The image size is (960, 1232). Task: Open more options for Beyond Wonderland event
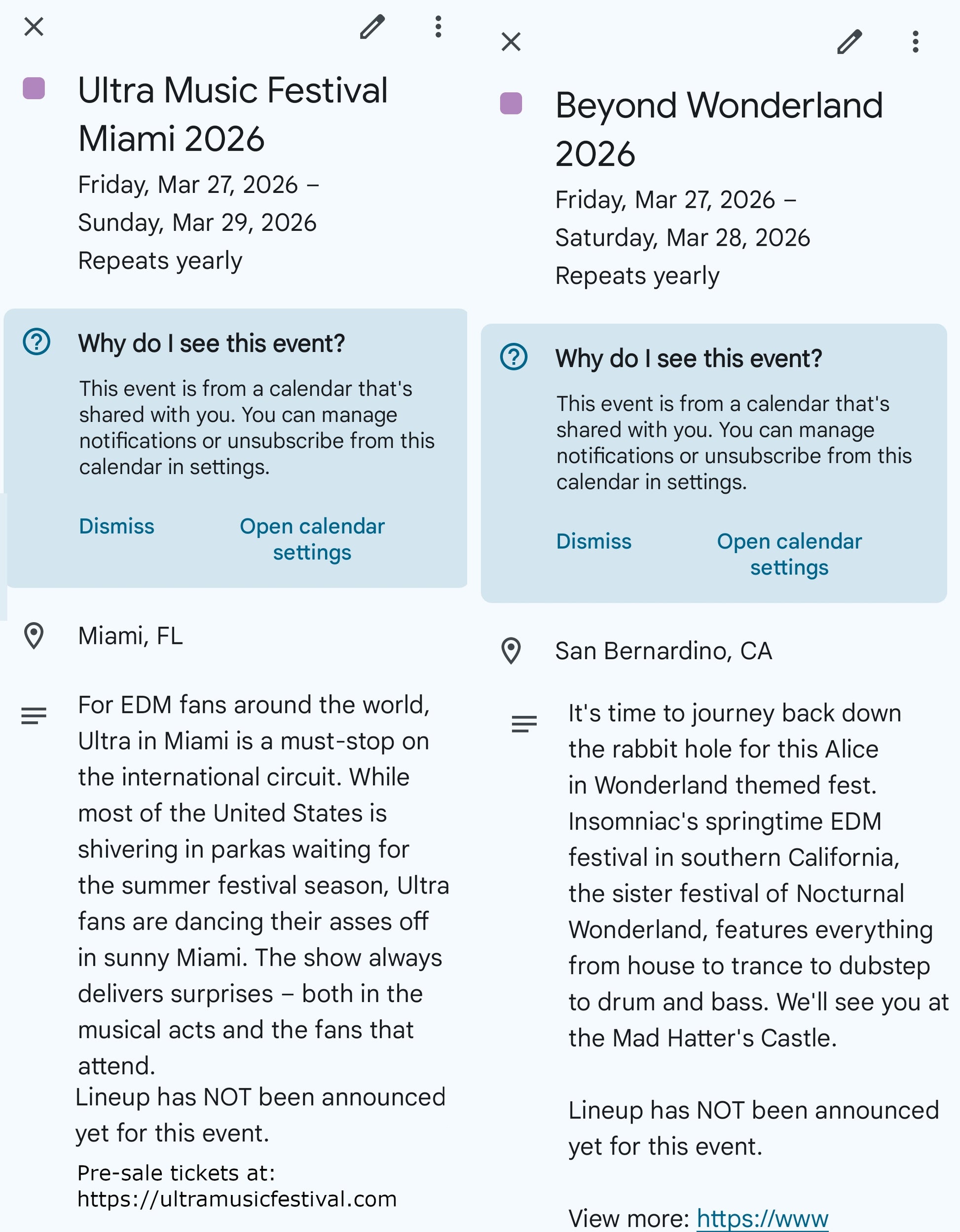pyautogui.click(x=916, y=42)
